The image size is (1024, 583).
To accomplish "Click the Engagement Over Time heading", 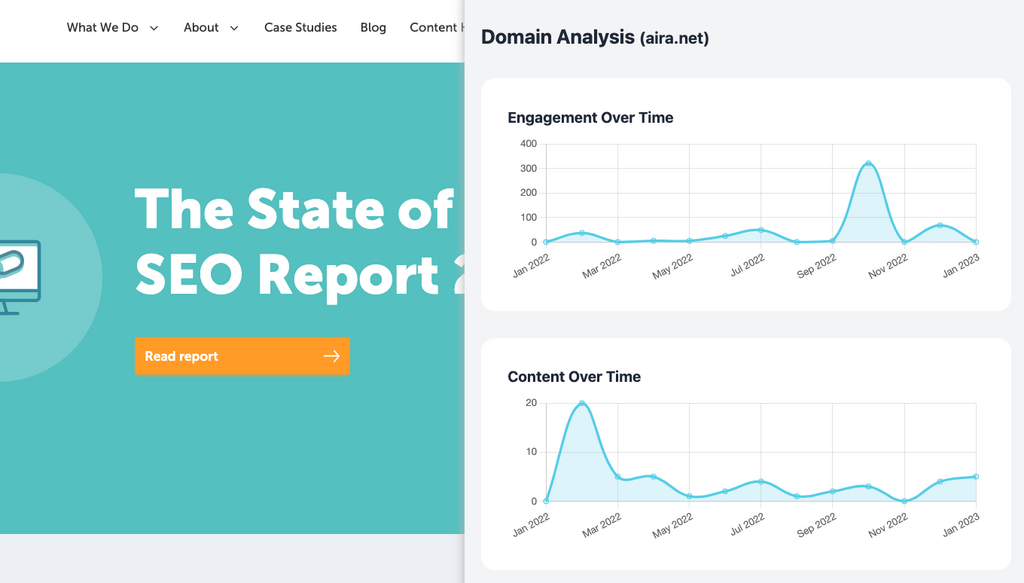I will tap(590, 118).
